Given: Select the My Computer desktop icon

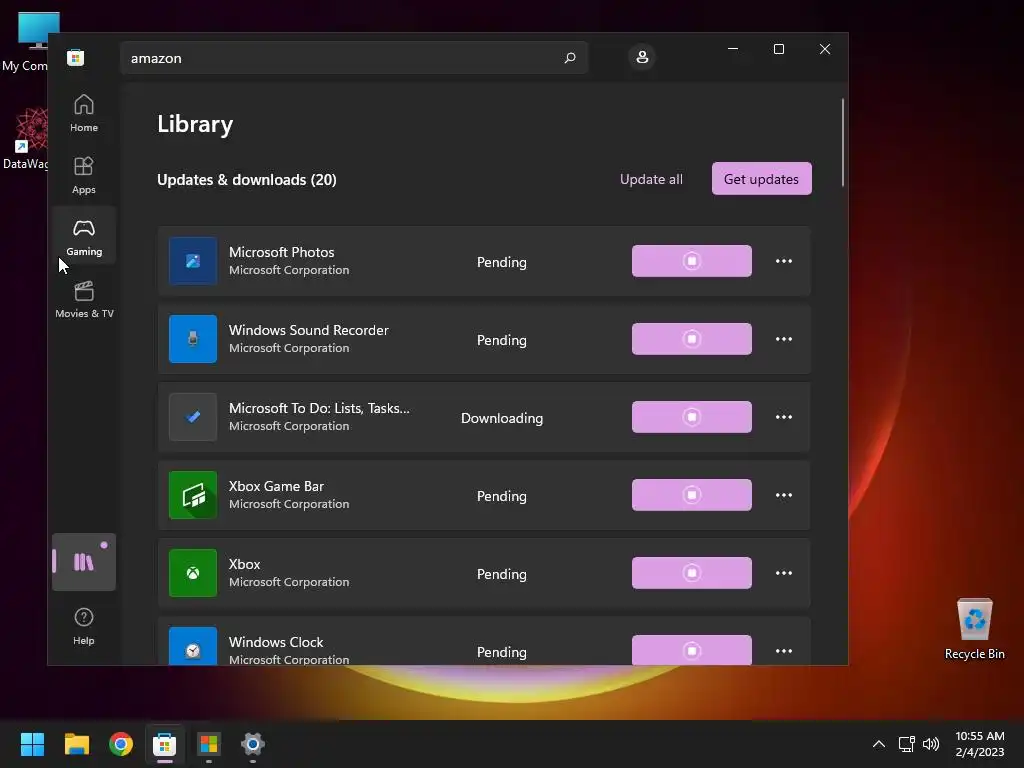Looking at the screenshot, I should (x=25, y=42).
